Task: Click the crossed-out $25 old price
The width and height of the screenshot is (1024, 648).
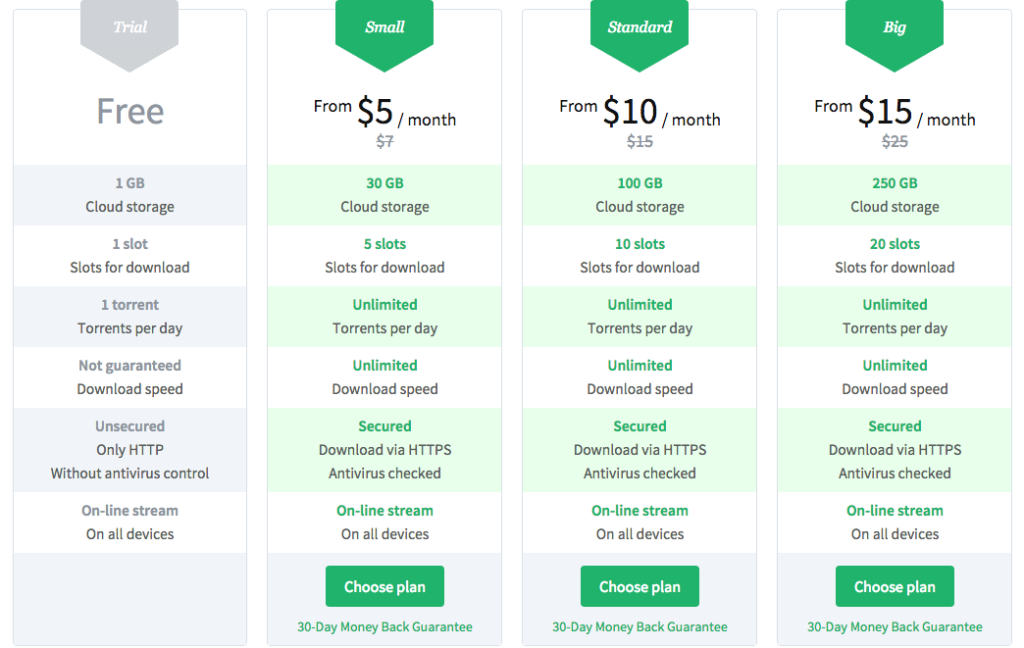Action: (894, 142)
